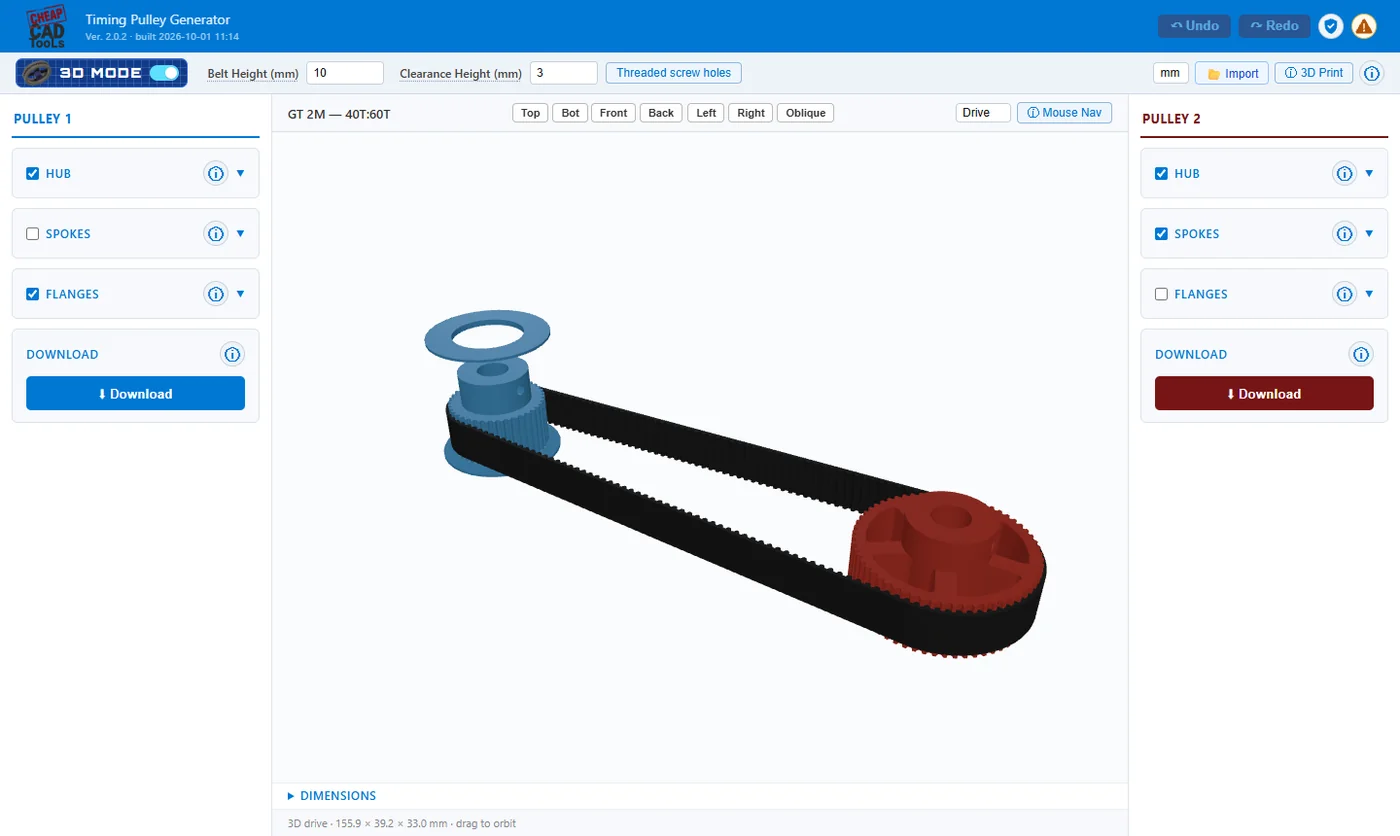1400x836 pixels.
Task: Open Pulley 2 DOWNLOAD info icon
Action: pyautogui.click(x=1361, y=354)
